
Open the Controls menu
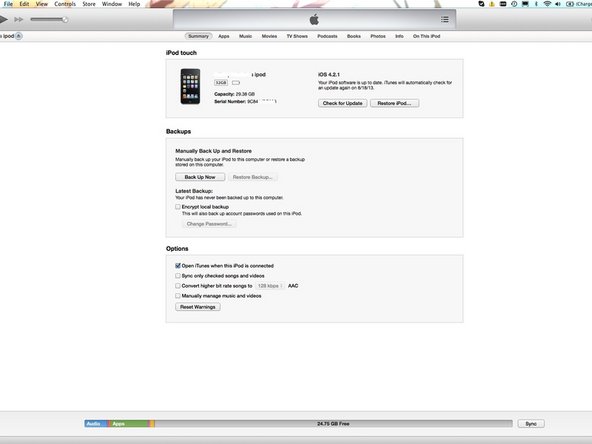point(65,4)
